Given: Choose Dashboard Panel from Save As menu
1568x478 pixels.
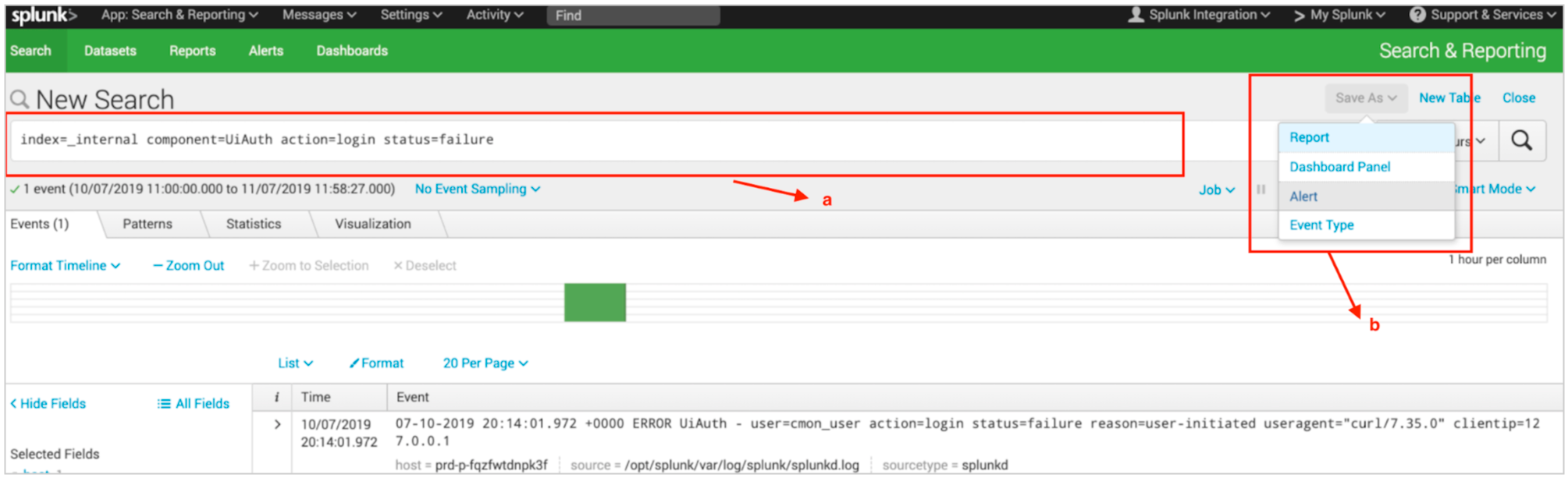Looking at the screenshot, I should 1366,167.
